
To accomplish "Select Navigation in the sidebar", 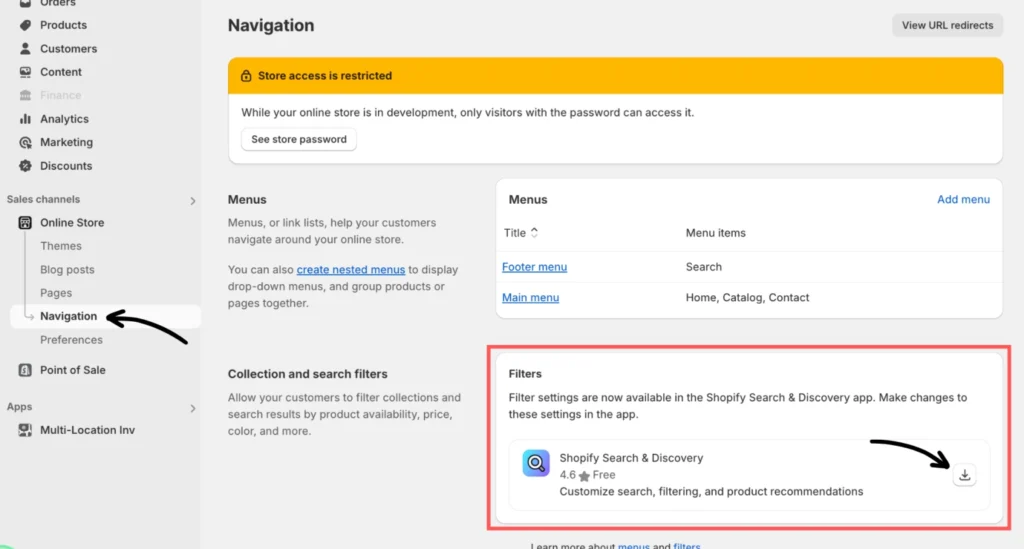I will [x=68, y=316].
